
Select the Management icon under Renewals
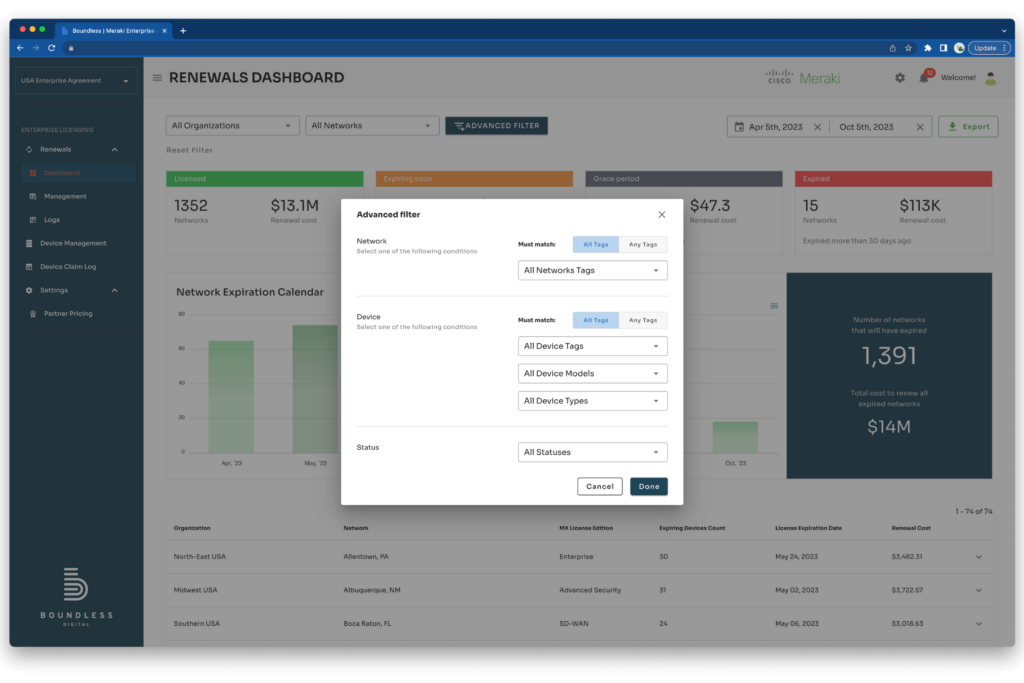click(x=34, y=196)
